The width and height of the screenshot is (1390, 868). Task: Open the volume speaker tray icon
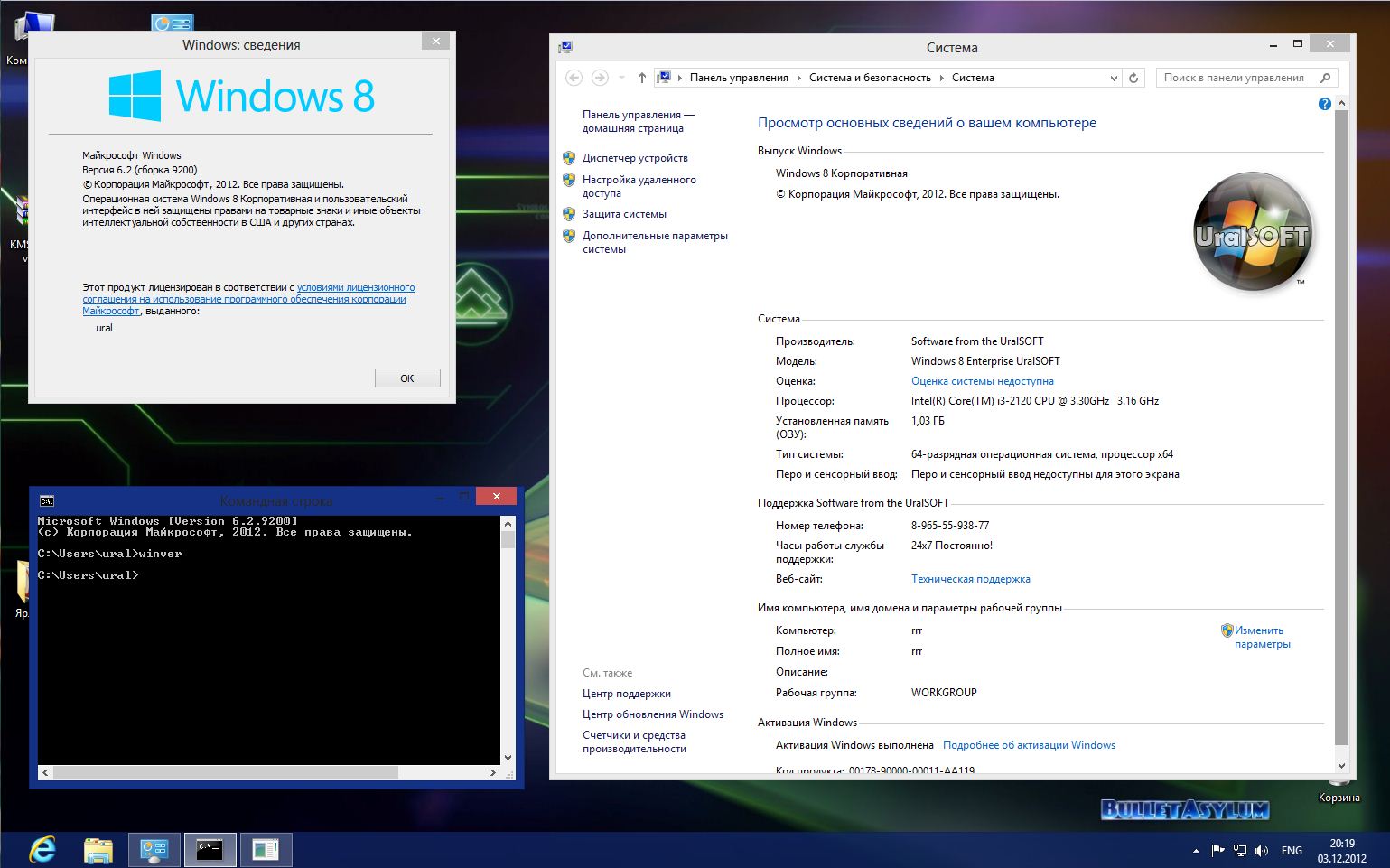(x=1262, y=850)
